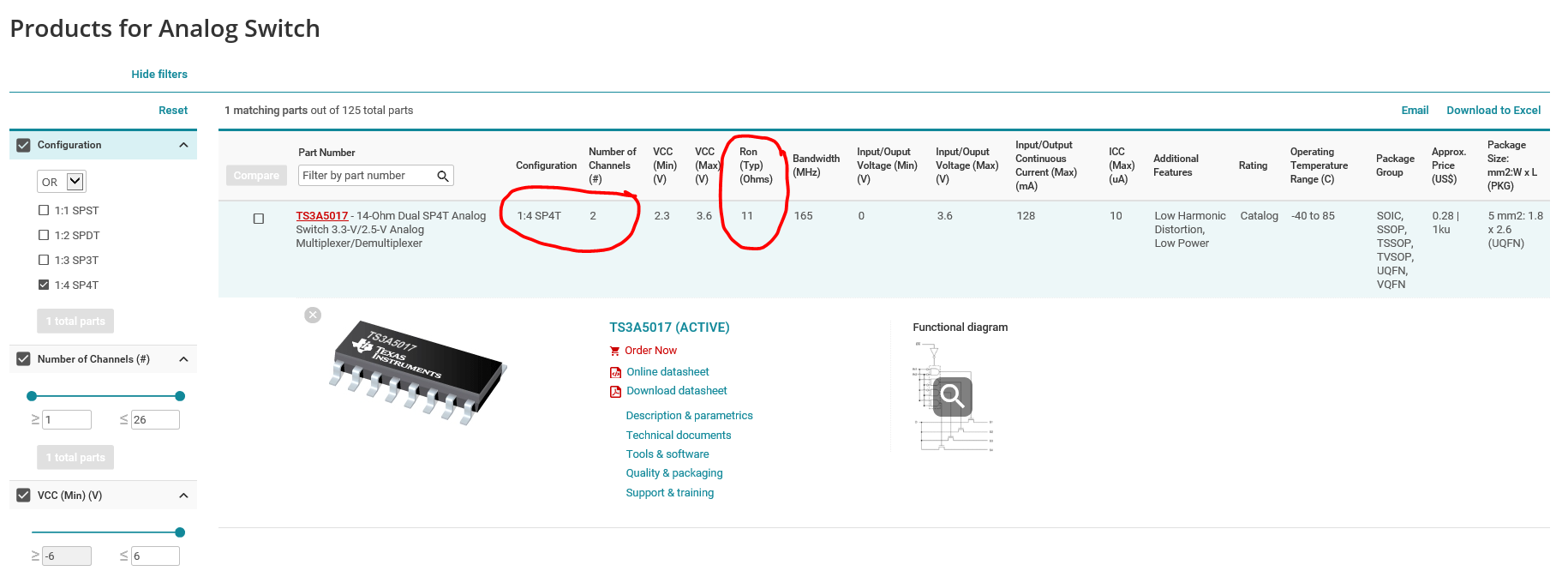Click VCC (Min) lower bound value field
1568x571 pixels.
pyautogui.click(x=67, y=556)
